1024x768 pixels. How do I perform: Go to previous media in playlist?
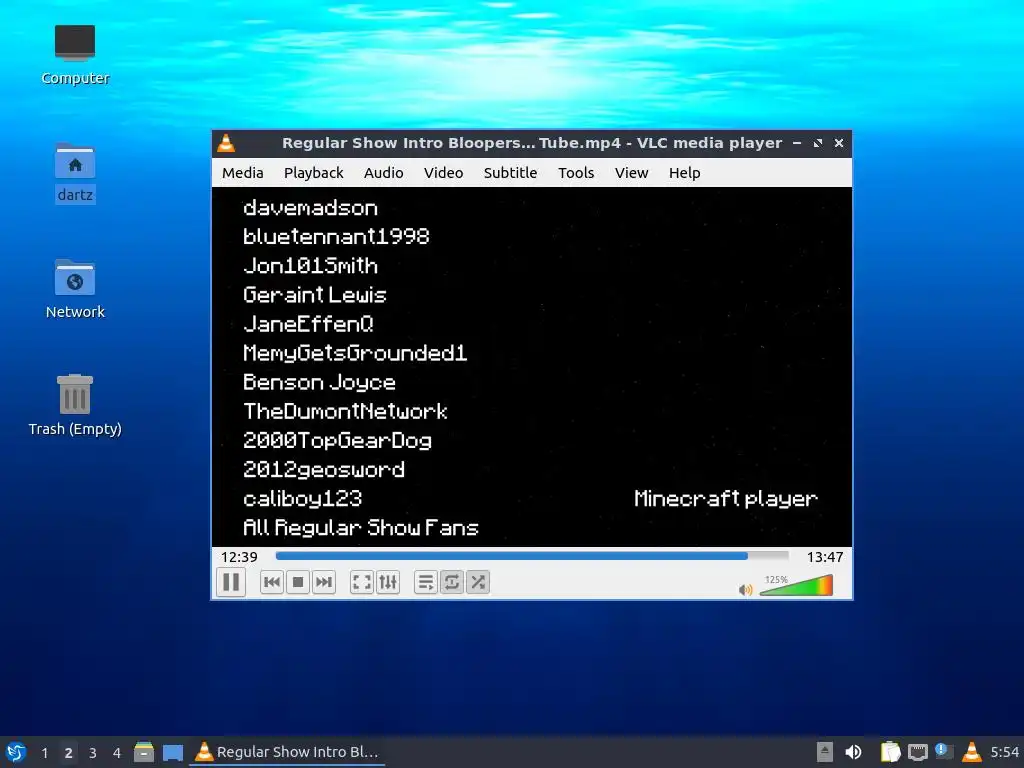272,582
